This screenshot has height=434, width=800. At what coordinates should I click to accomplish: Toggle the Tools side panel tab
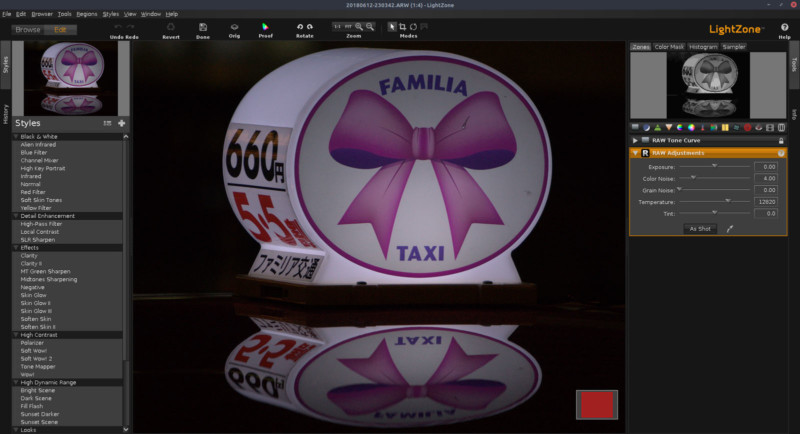(794, 64)
